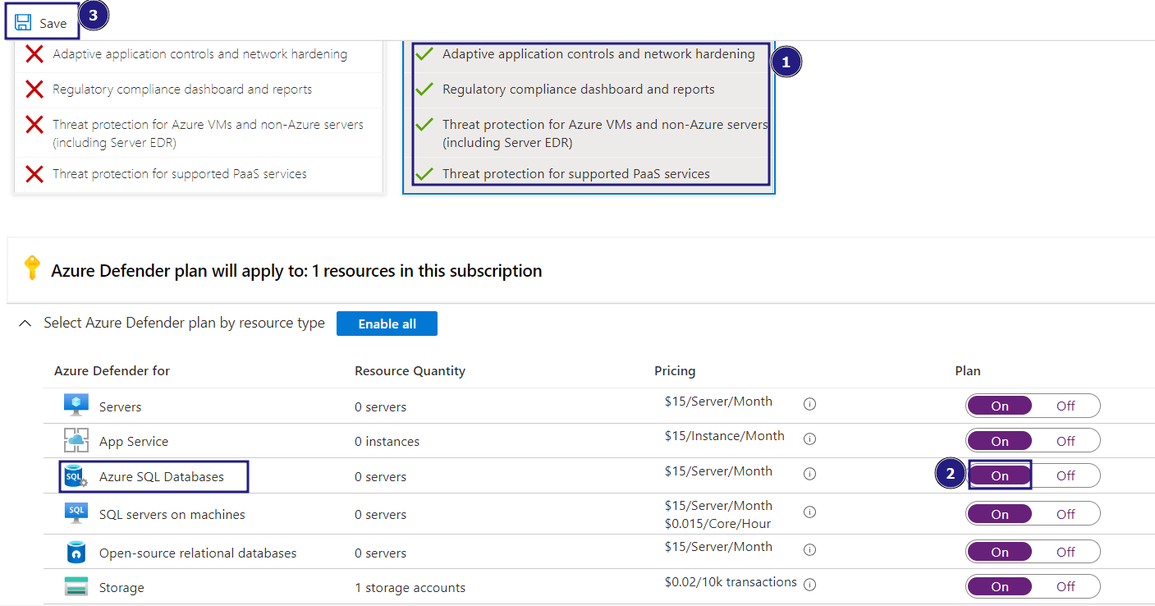Open pricing info icon for SQL servers on machines
1155x606 pixels.
[810, 512]
